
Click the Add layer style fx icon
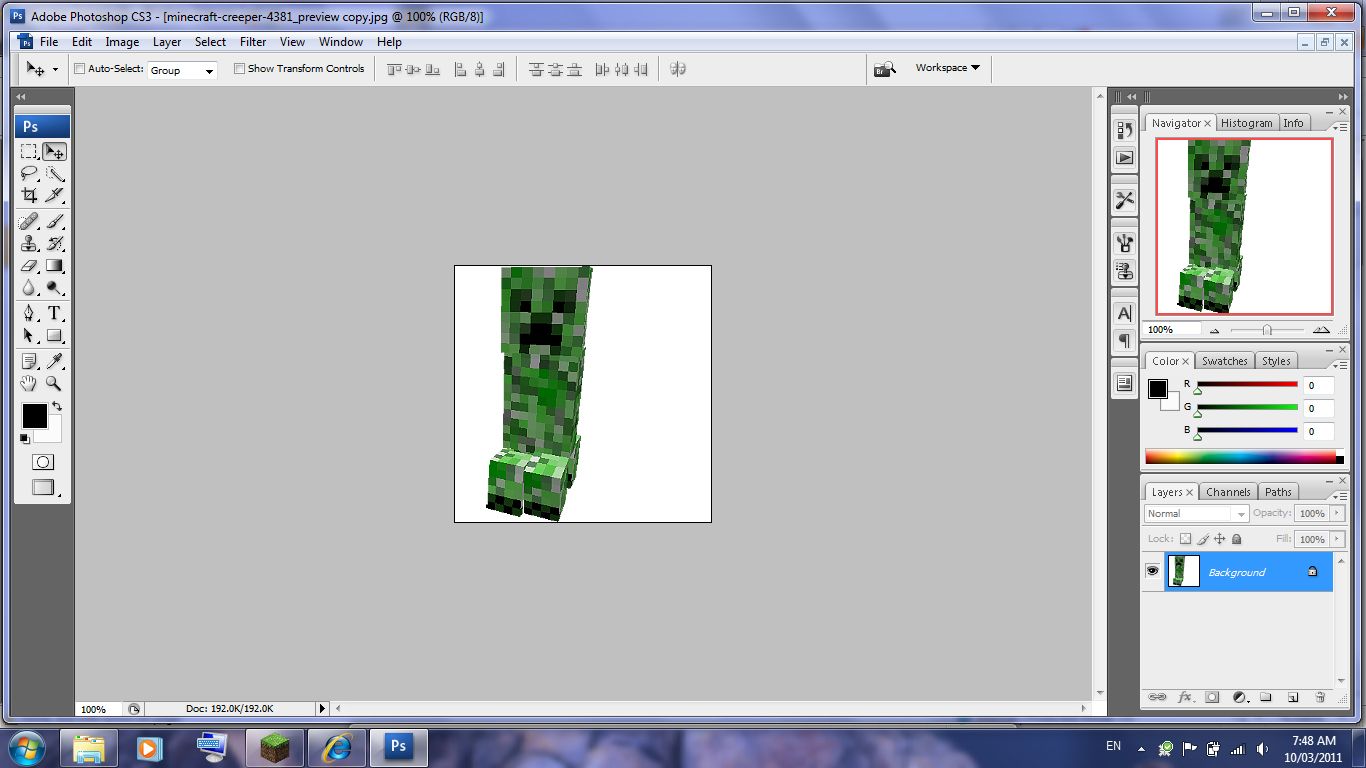tap(1185, 697)
